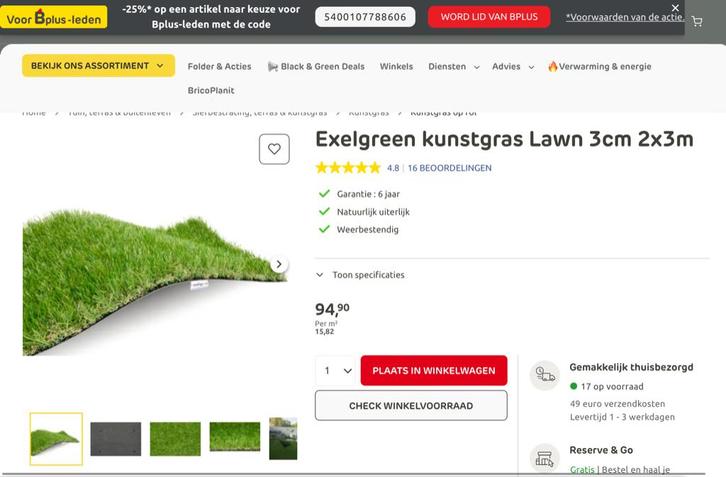726x477 pixels.
Task: Click the Voor Bplus-leden logo
Action: click(55, 17)
